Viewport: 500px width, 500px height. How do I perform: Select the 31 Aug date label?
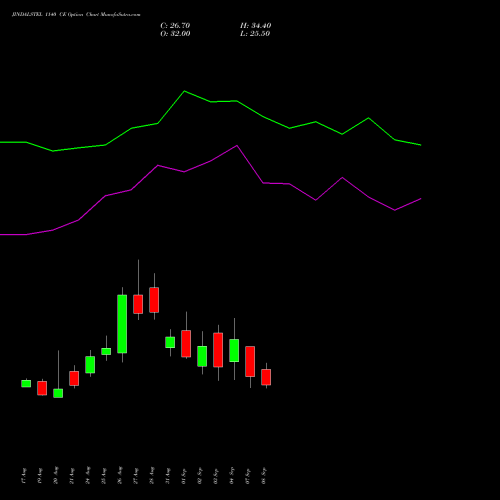tap(168, 476)
